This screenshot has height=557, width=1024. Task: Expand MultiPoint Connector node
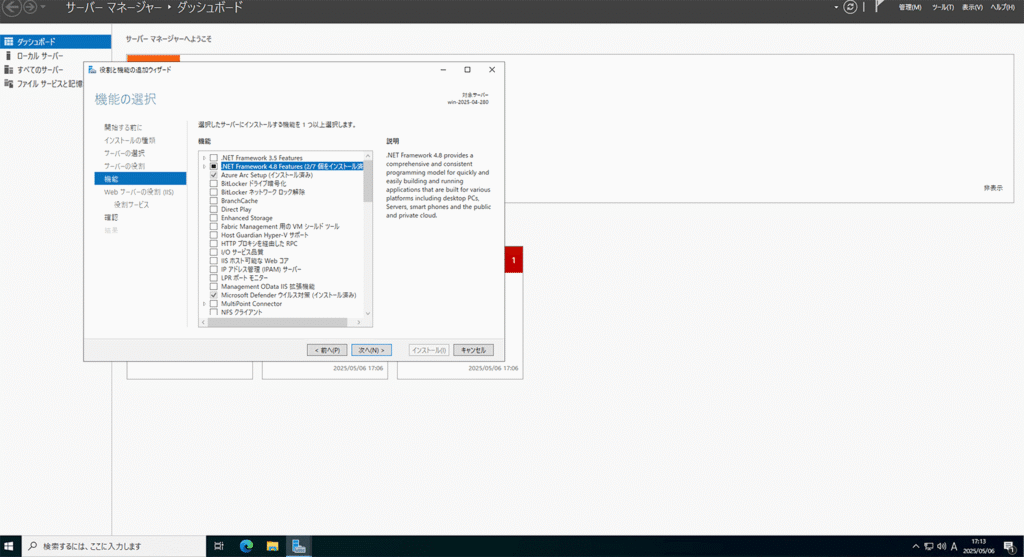204,304
